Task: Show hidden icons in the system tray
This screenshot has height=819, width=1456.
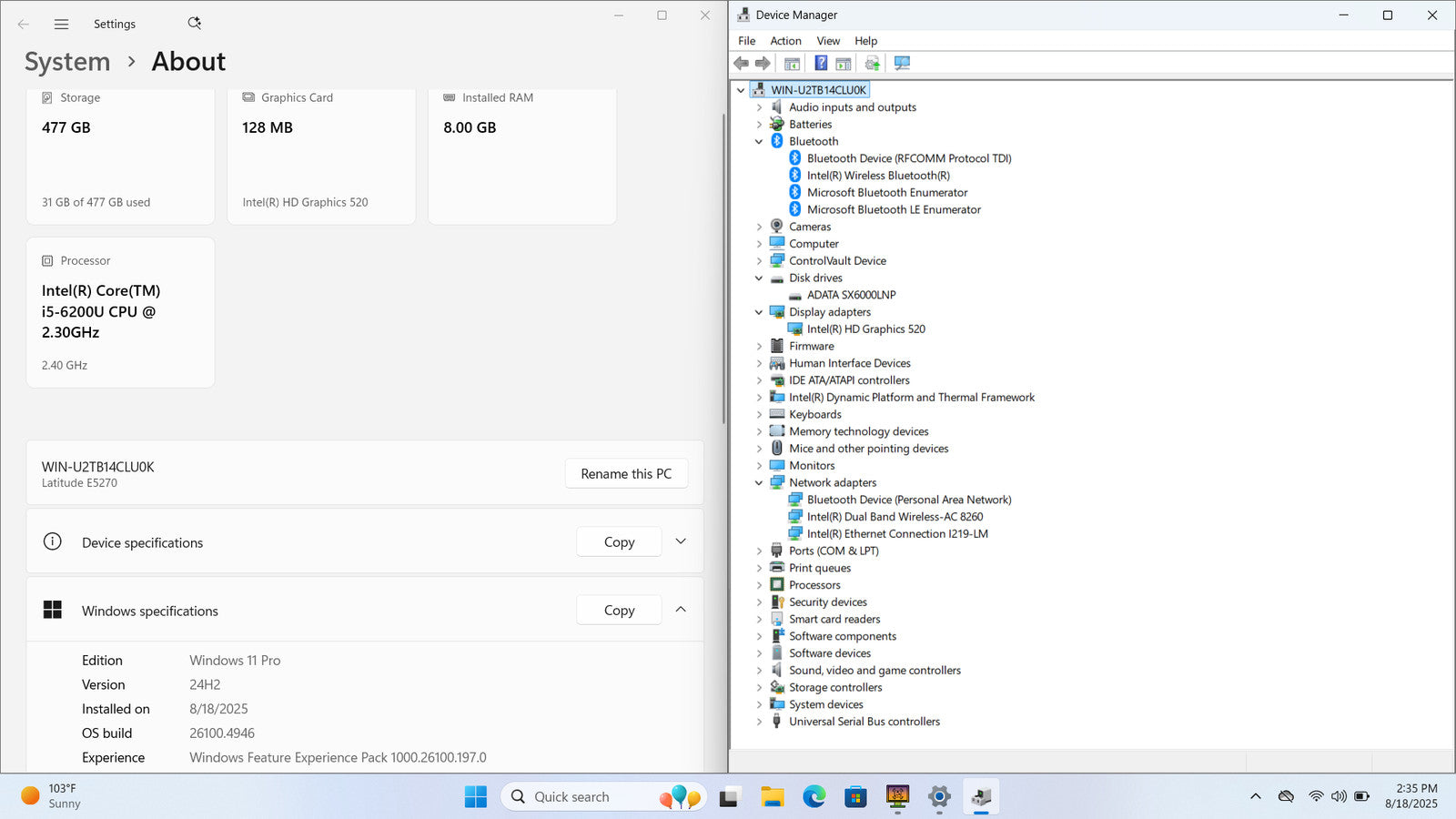Action: point(1256,796)
